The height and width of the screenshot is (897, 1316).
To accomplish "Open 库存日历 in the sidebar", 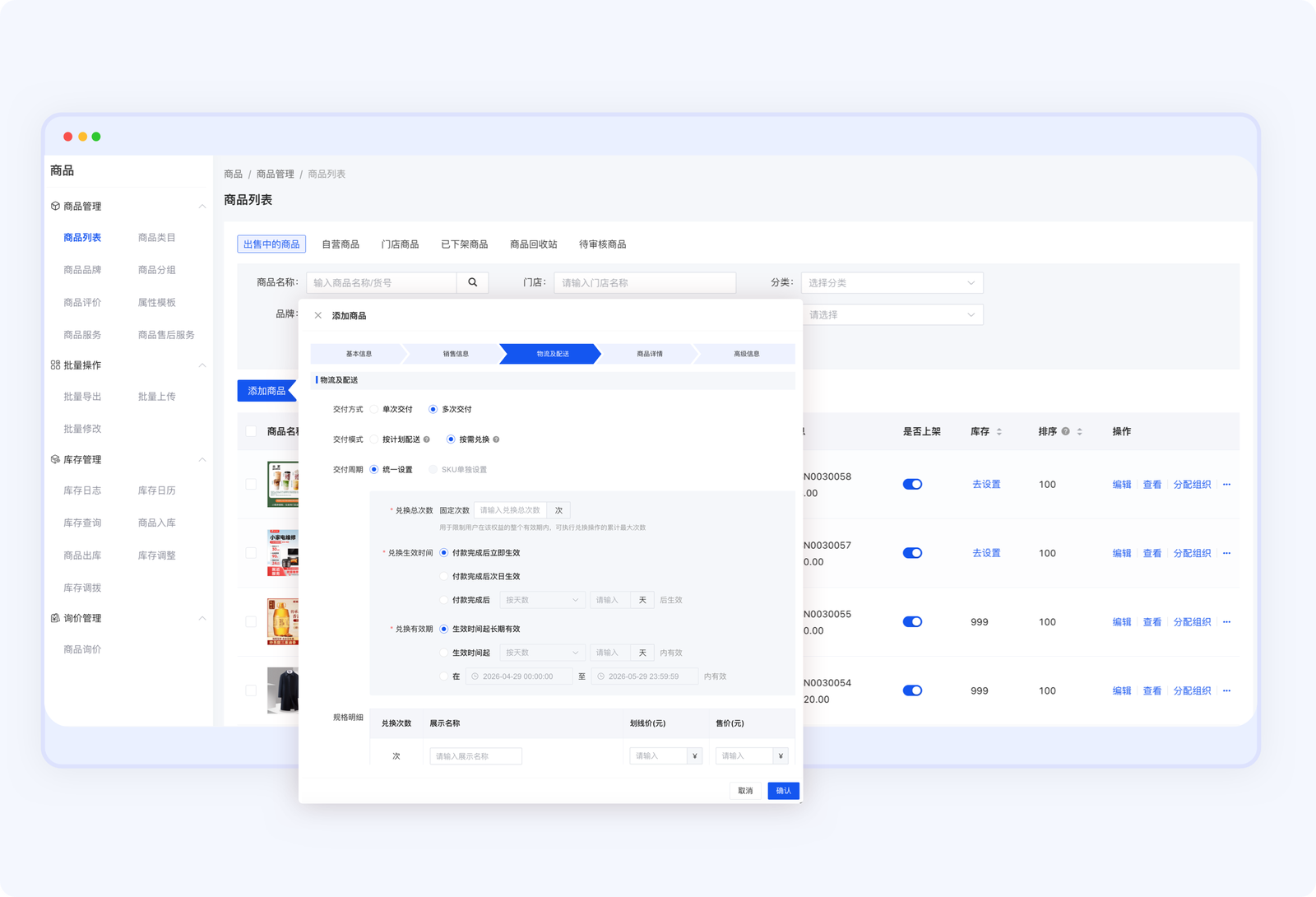I will click(x=156, y=490).
